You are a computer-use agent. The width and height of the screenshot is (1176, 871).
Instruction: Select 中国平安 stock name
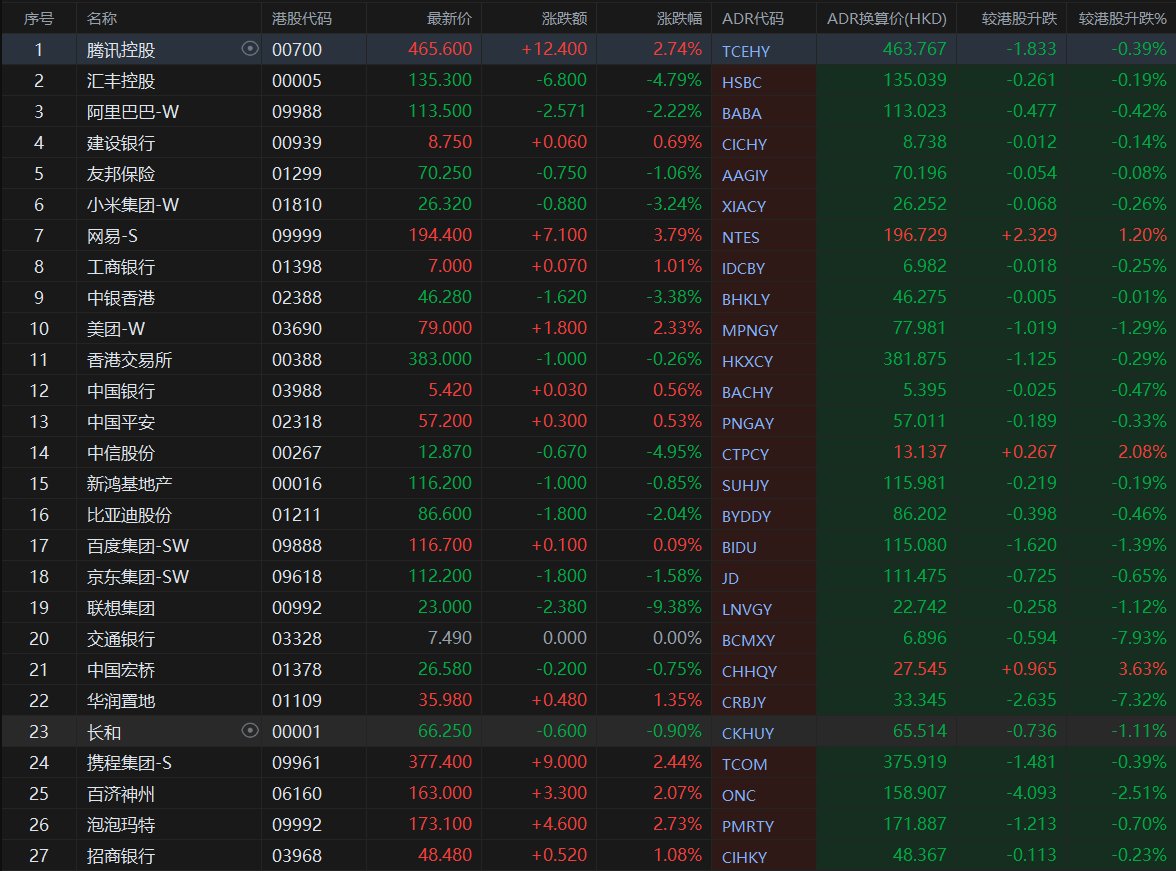coord(121,422)
